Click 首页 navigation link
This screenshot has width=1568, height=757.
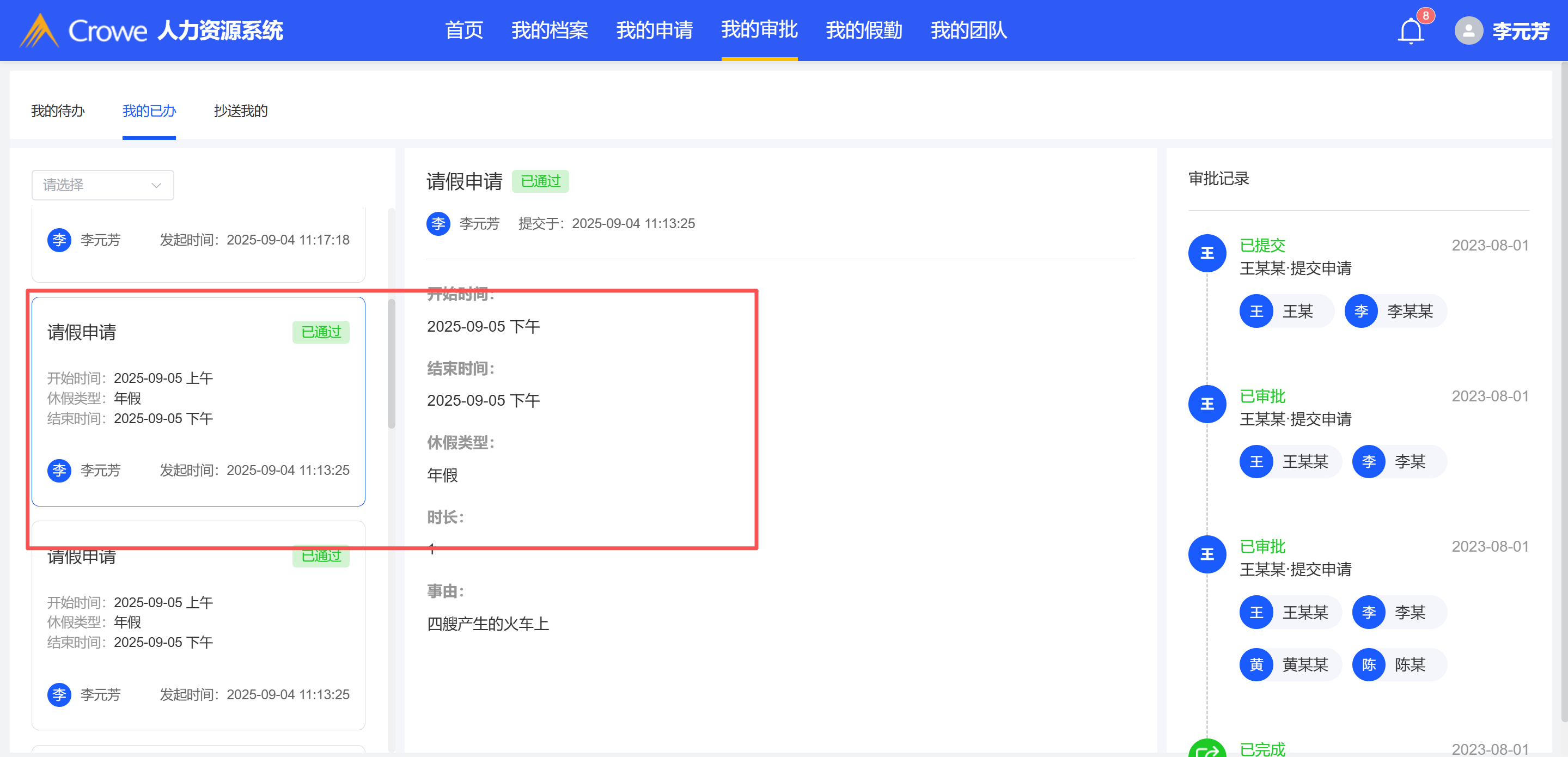point(464,30)
